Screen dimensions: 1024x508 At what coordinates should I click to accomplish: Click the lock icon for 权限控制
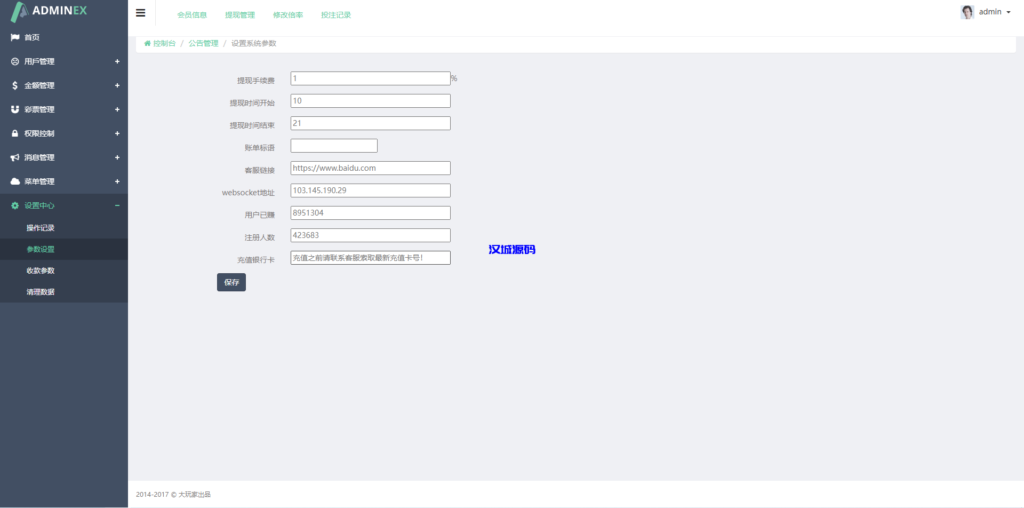[x=15, y=133]
